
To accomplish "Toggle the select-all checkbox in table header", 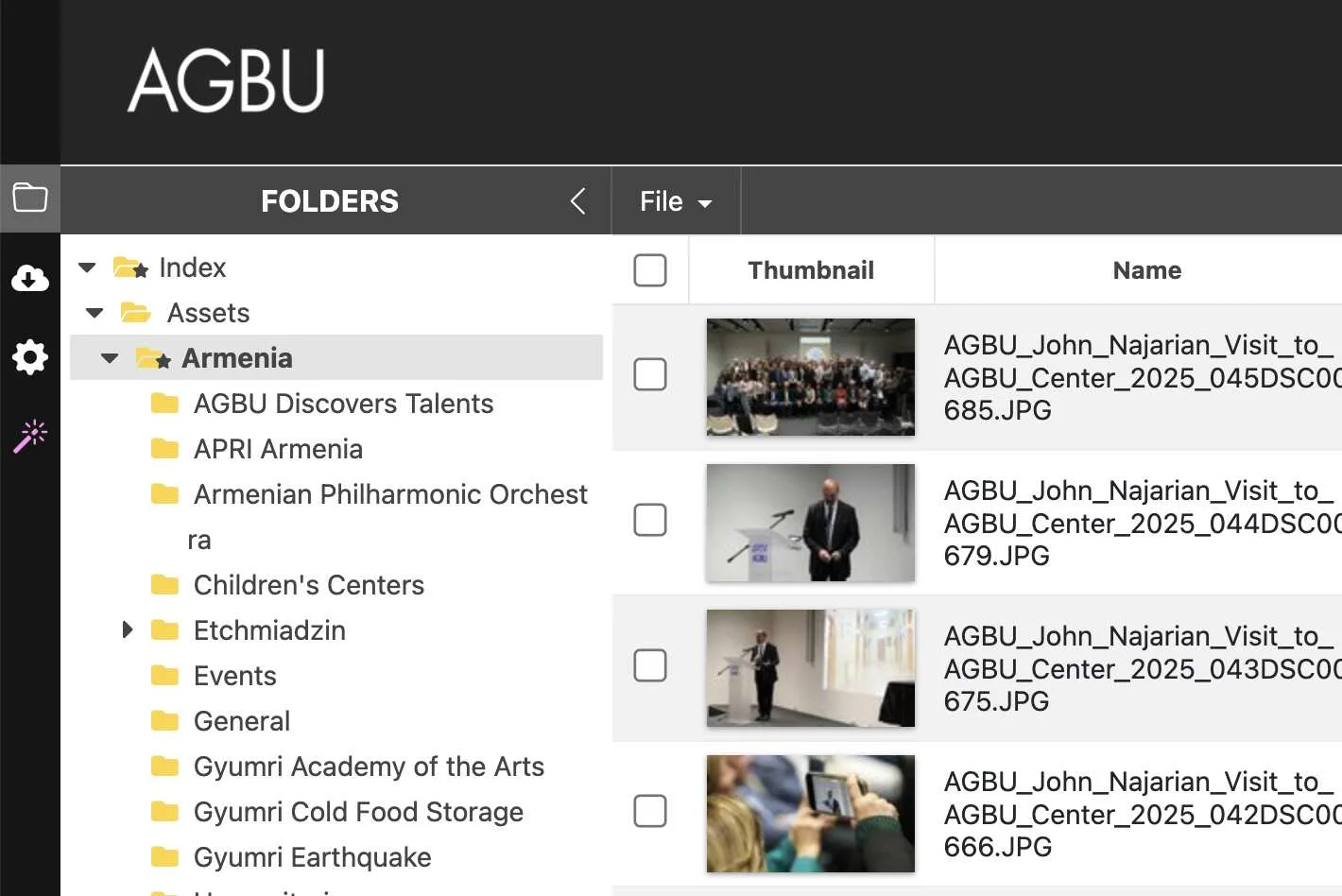I will click(650, 270).
